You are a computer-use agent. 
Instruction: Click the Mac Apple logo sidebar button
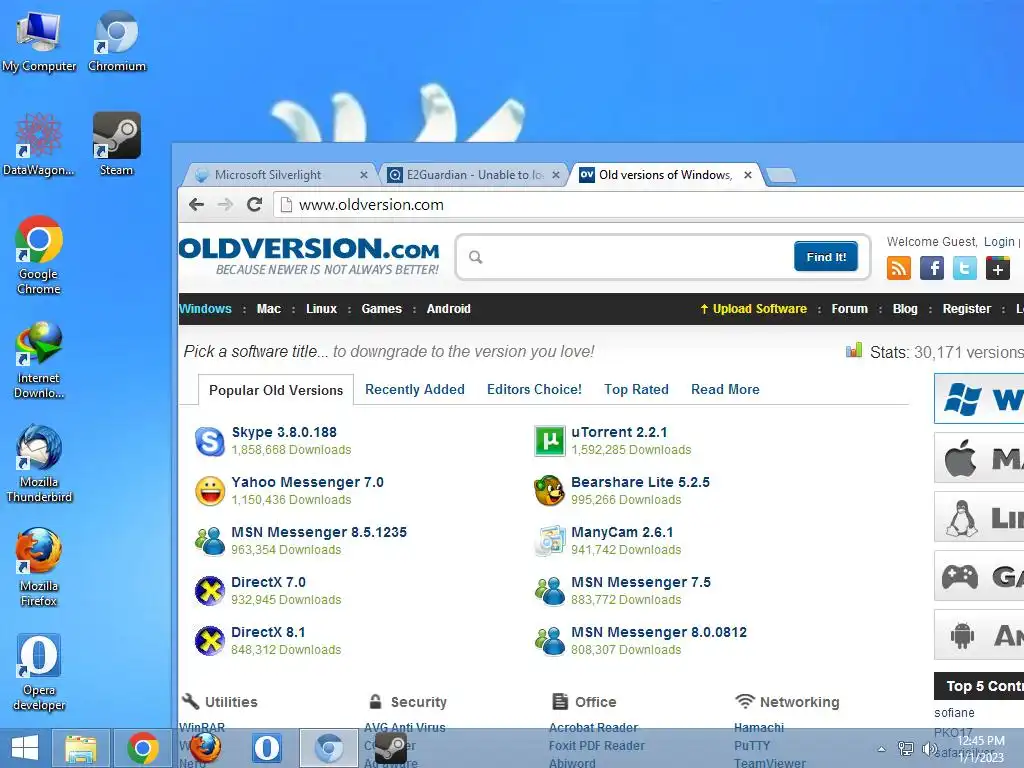pos(979,458)
